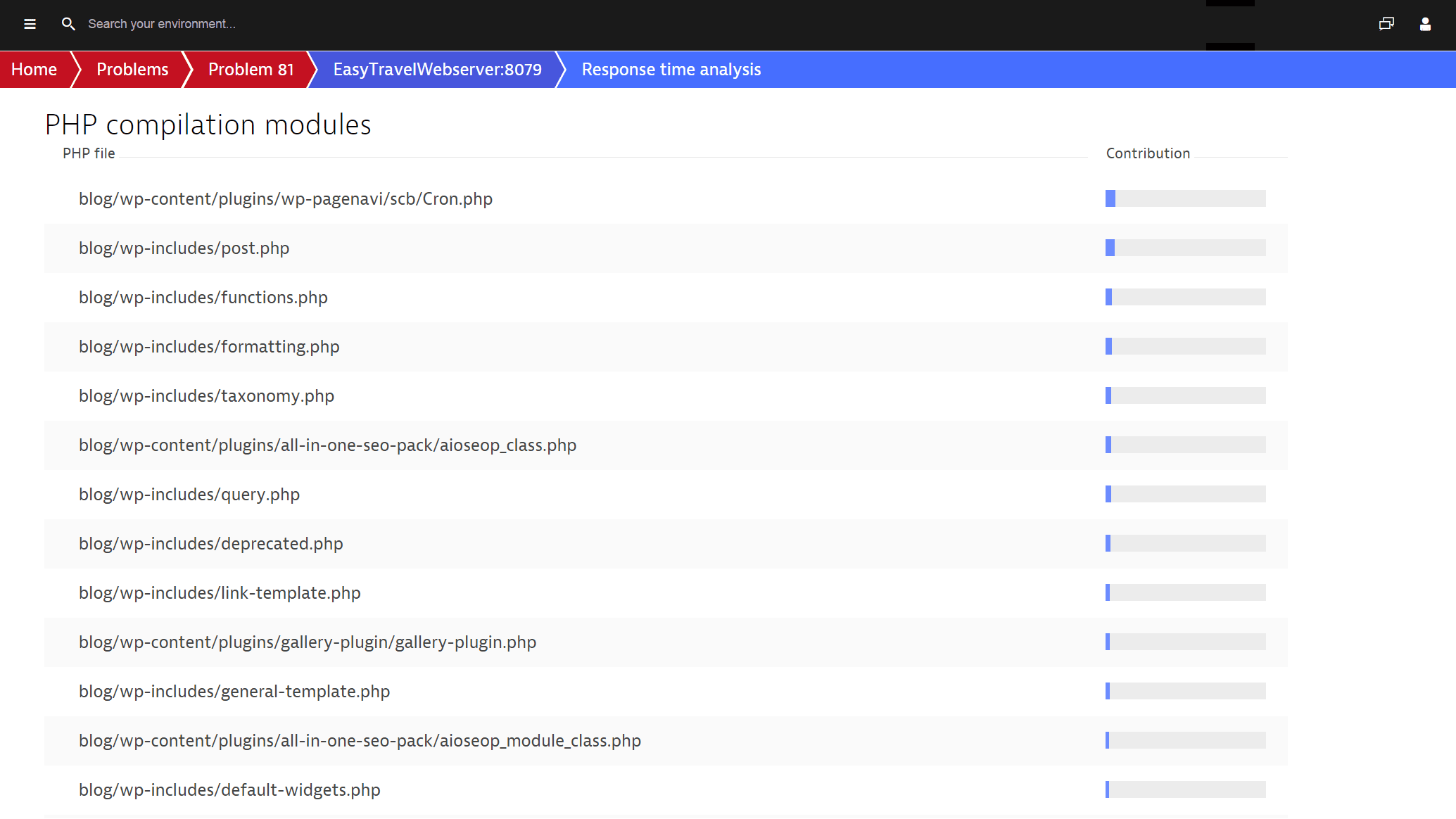Go to Home breadcrumb
This screenshot has width=1456, height=819.
(34, 70)
